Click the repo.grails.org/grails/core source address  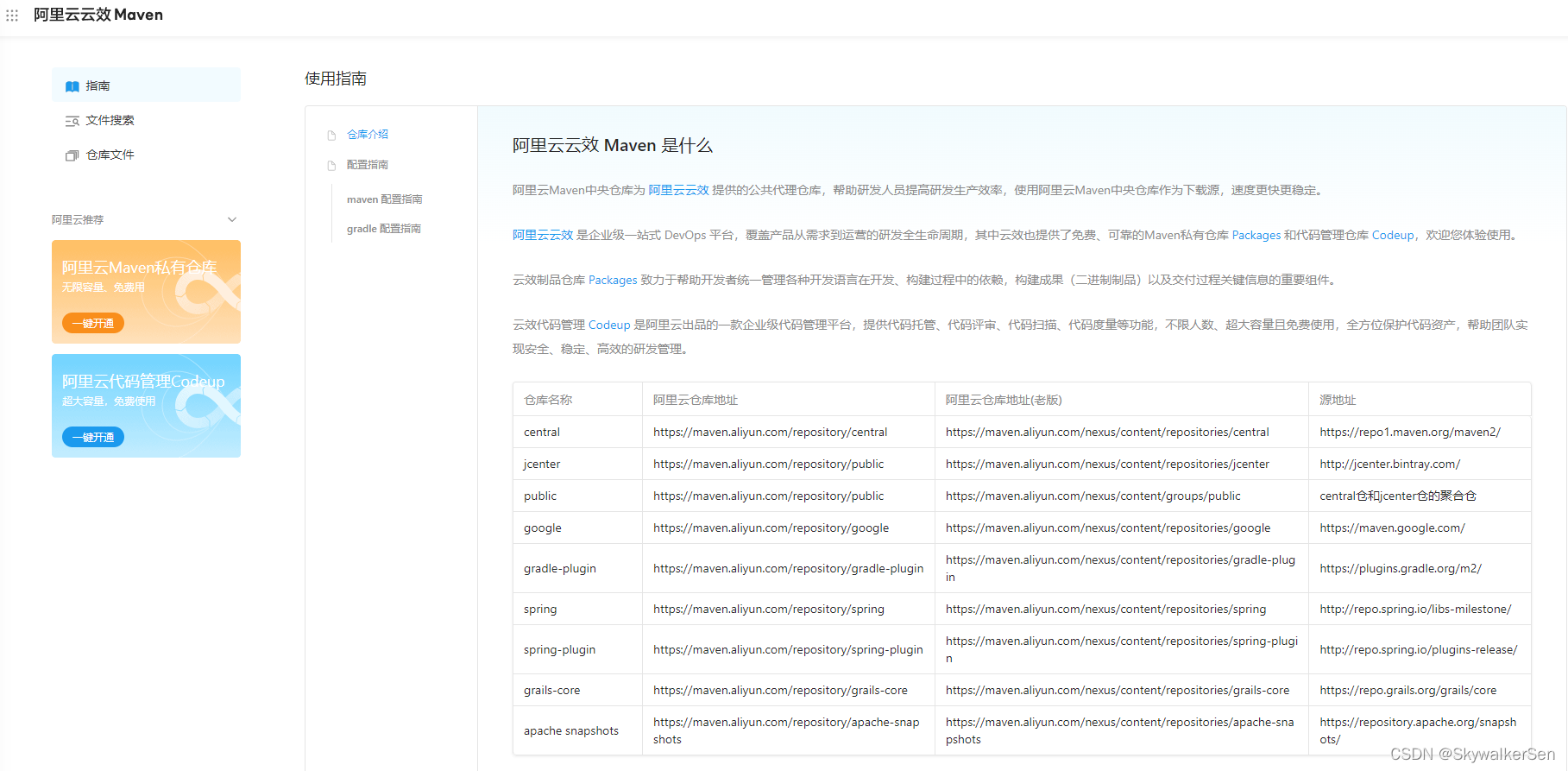1408,690
